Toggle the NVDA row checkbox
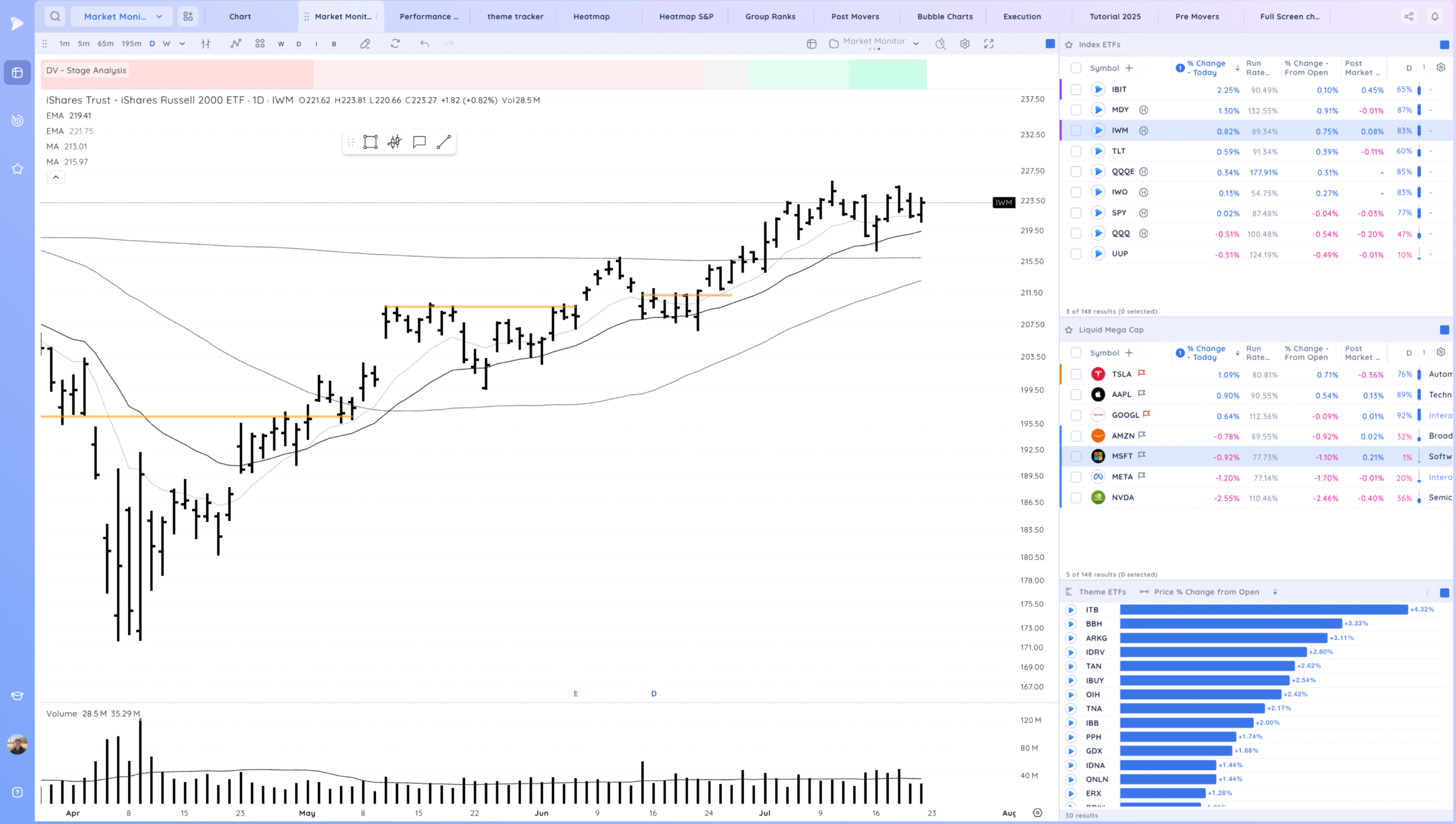 click(1076, 497)
